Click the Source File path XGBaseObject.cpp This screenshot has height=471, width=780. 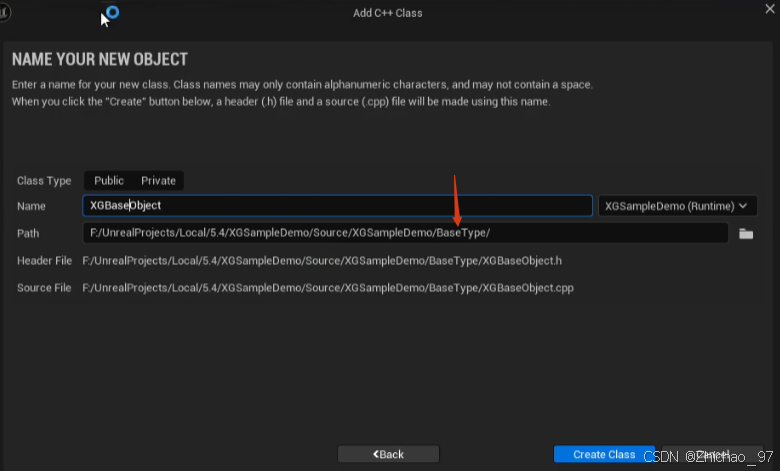tap(327, 288)
